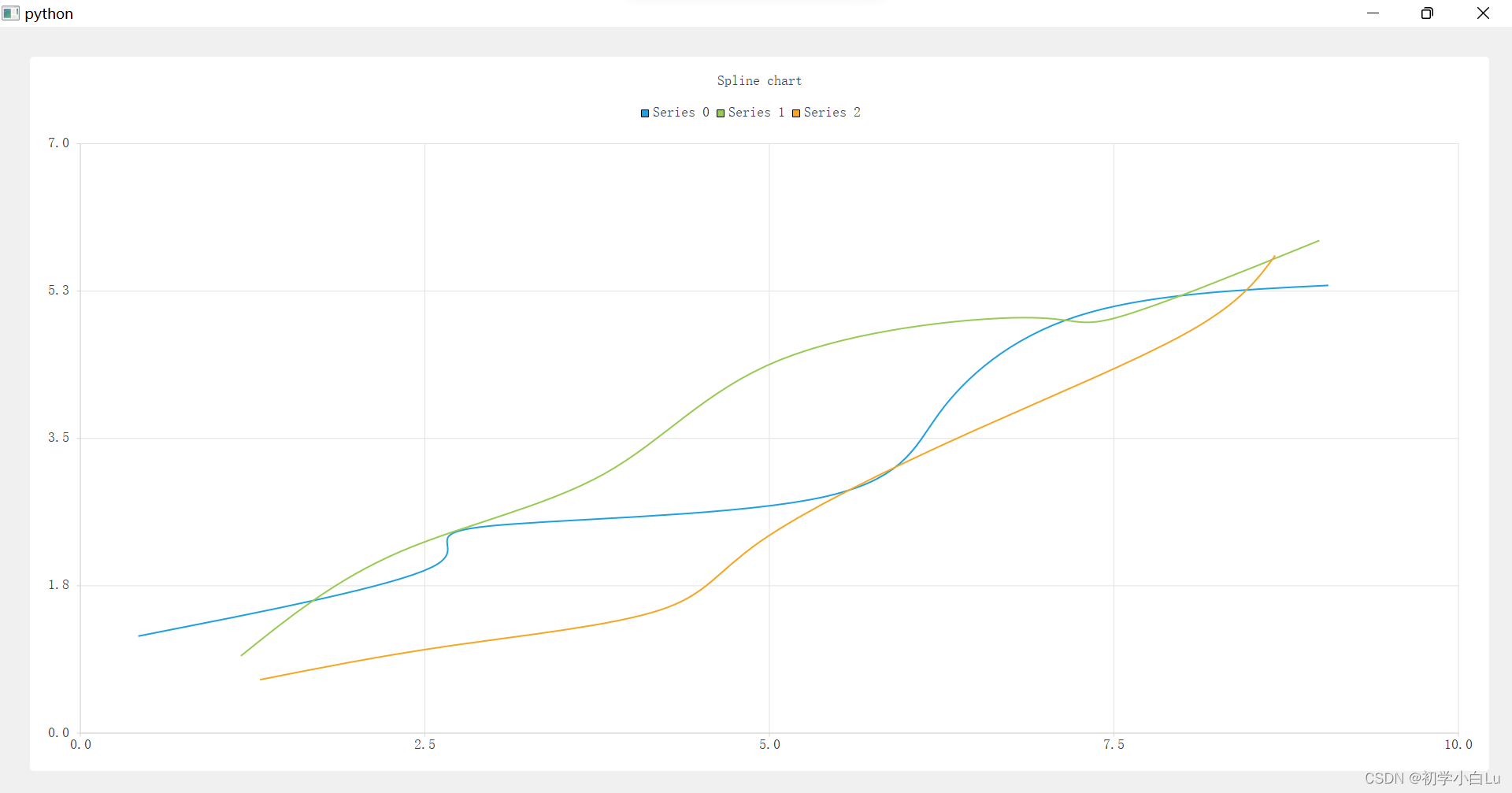Click the green square marker for Series 1
This screenshot has width=1512, height=793.
(x=720, y=113)
